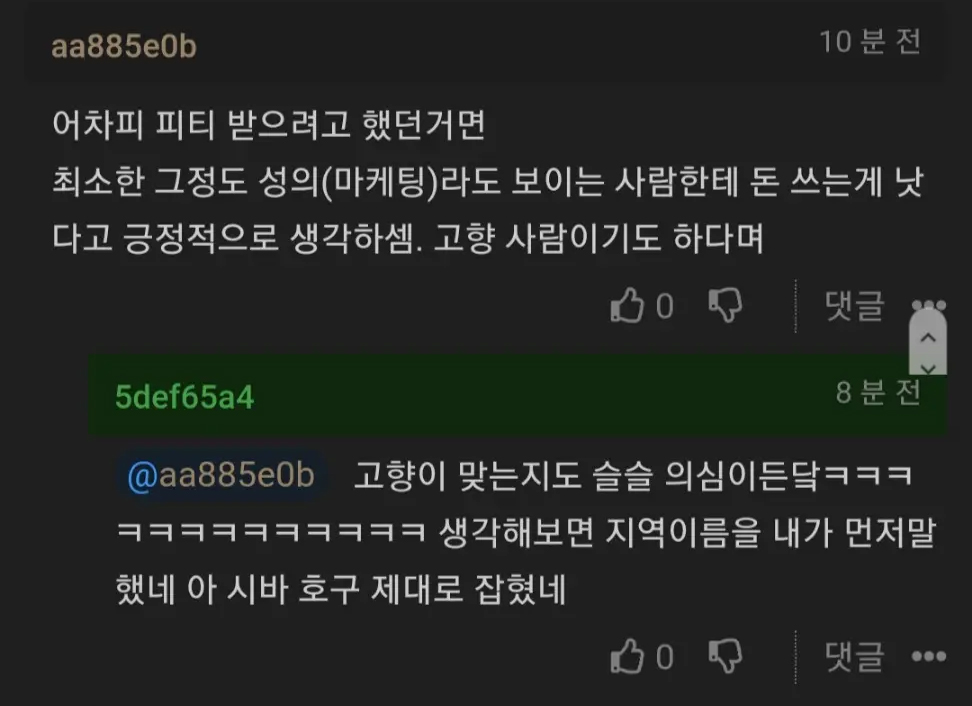Screen dimensions: 972x706
Task: Jump down with the floating down chevron
Action: (928, 368)
